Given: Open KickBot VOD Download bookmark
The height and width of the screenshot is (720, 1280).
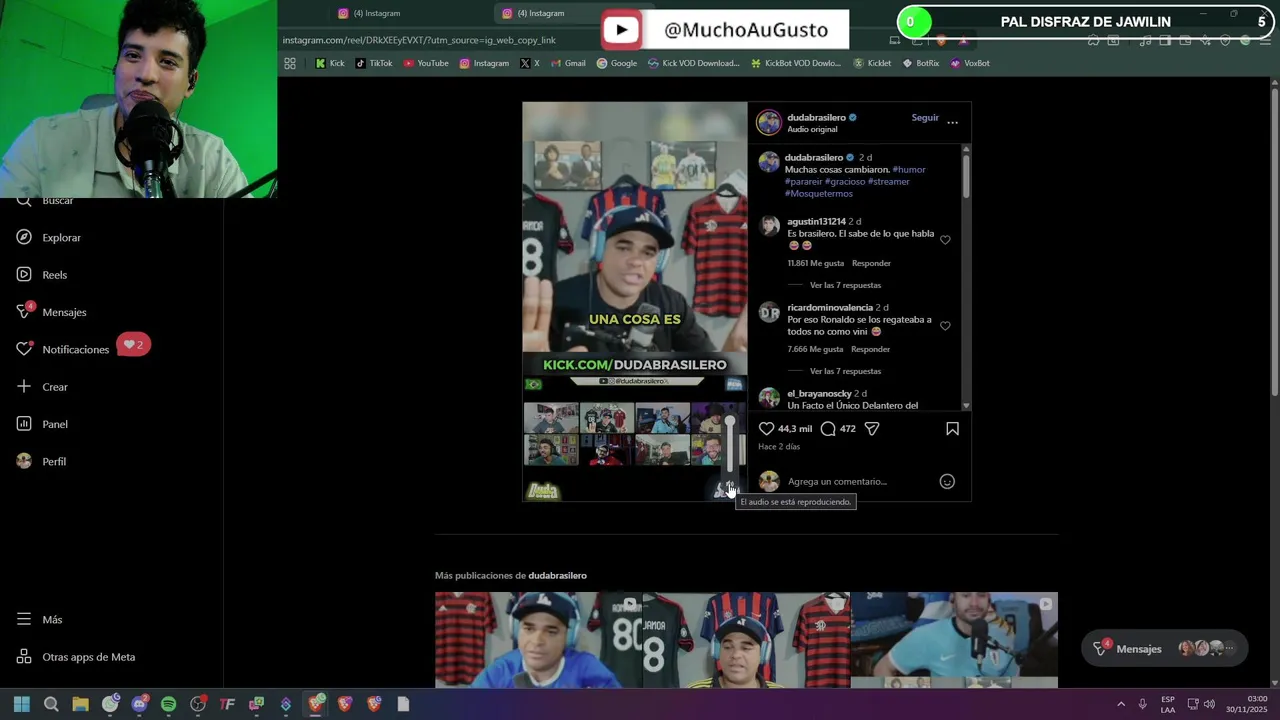Looking at the screenshot, I should [796, 63].
